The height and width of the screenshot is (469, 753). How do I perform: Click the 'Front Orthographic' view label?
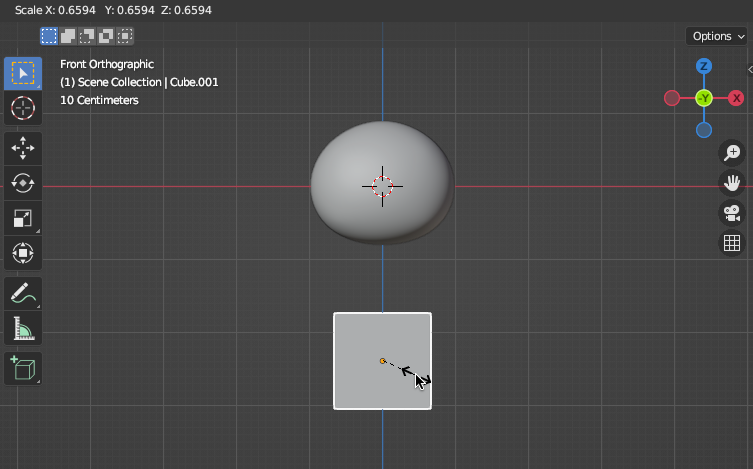[x=107, y=64]
